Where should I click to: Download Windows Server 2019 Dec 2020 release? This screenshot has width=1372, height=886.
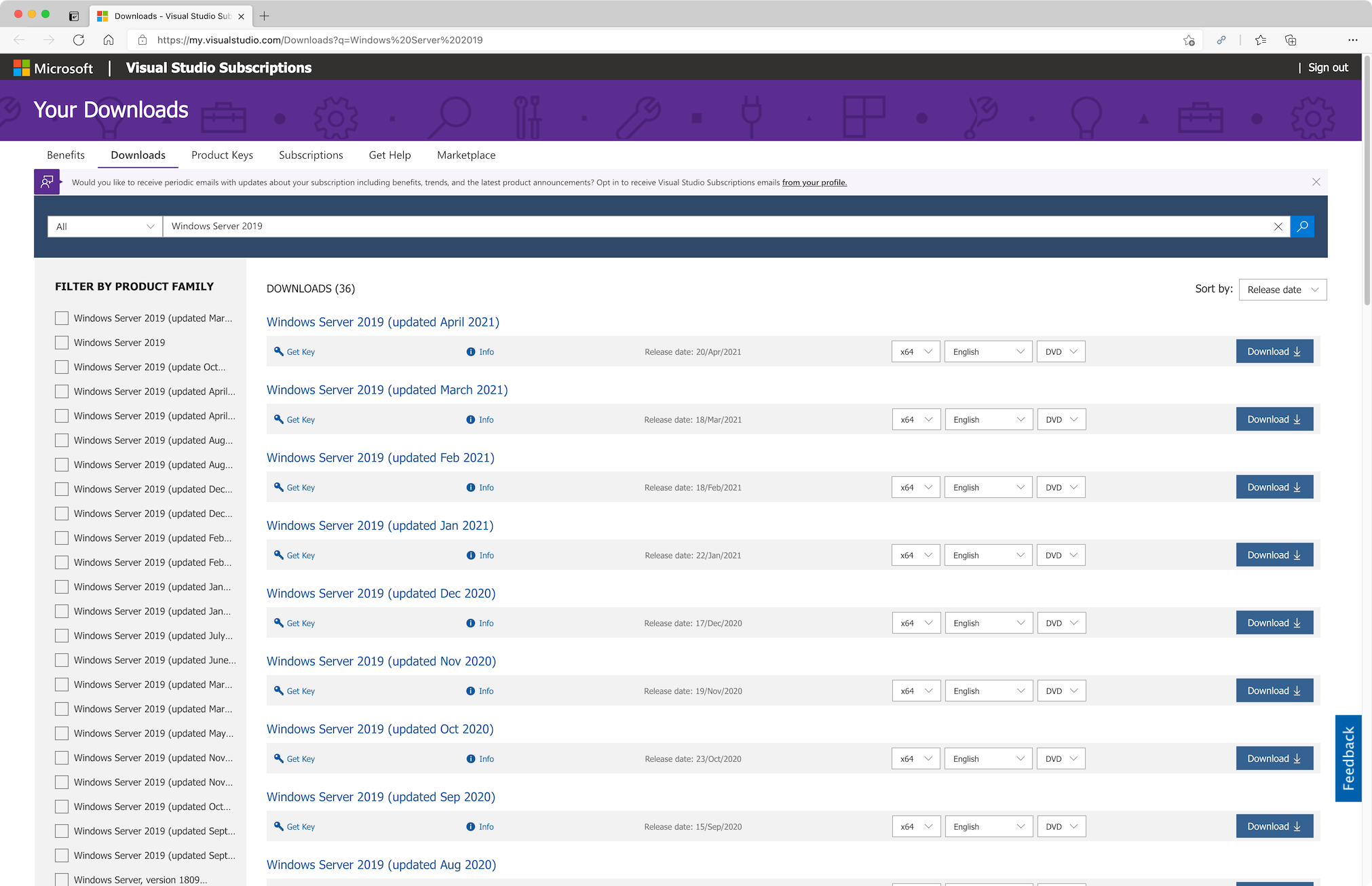(x=1274, y=623)
